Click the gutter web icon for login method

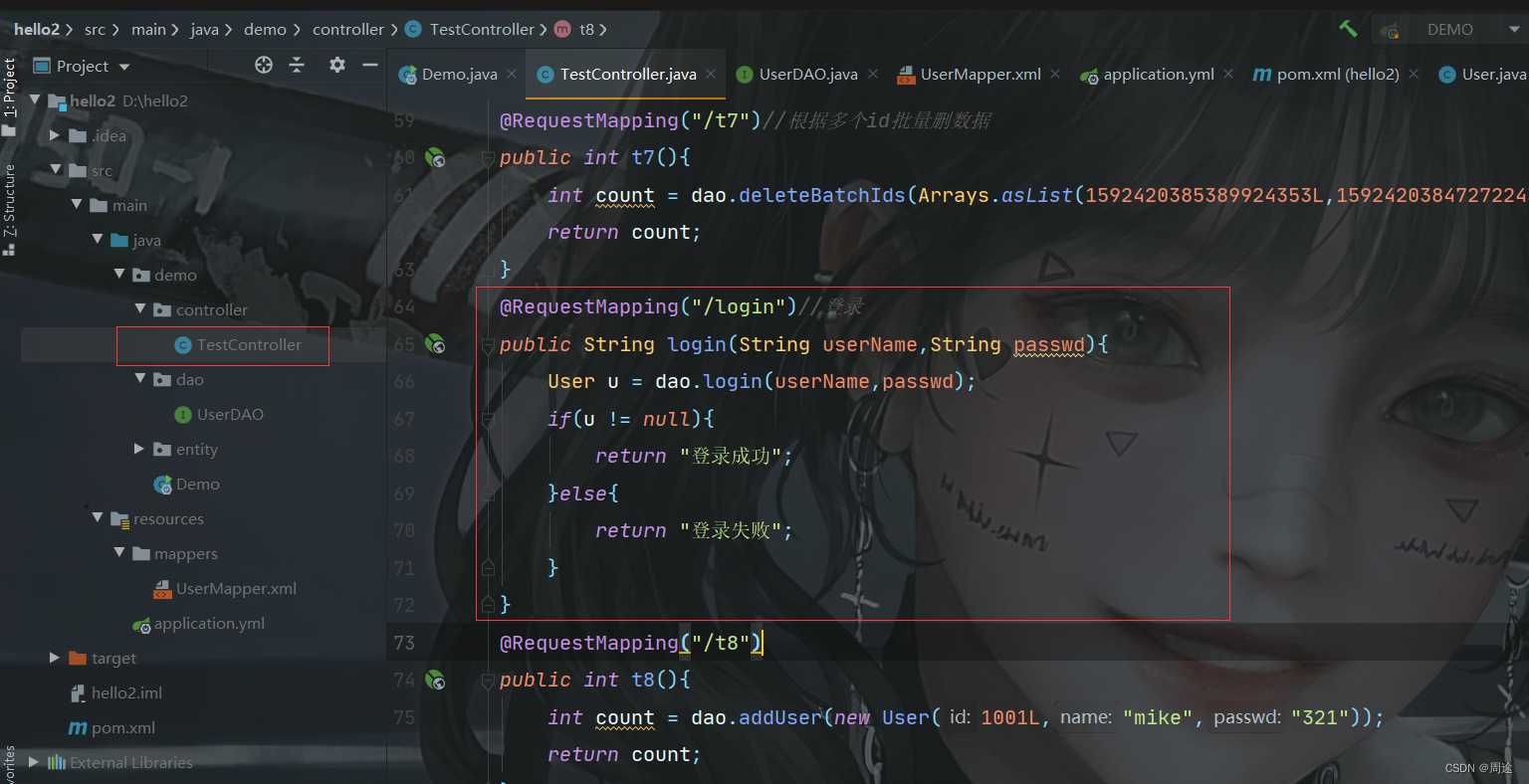pos(435,344)
